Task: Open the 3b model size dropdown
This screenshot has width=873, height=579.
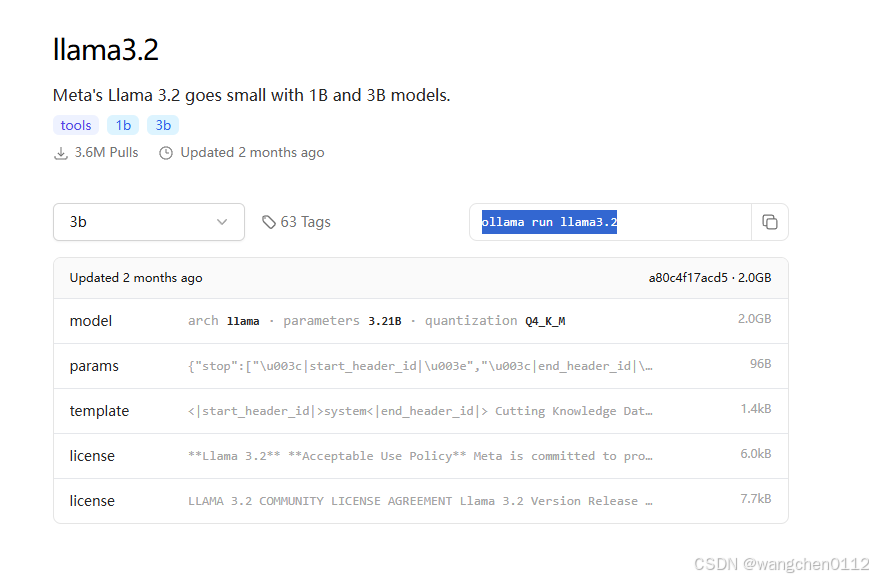Action: pyautogui.click(x=149, y=222)
